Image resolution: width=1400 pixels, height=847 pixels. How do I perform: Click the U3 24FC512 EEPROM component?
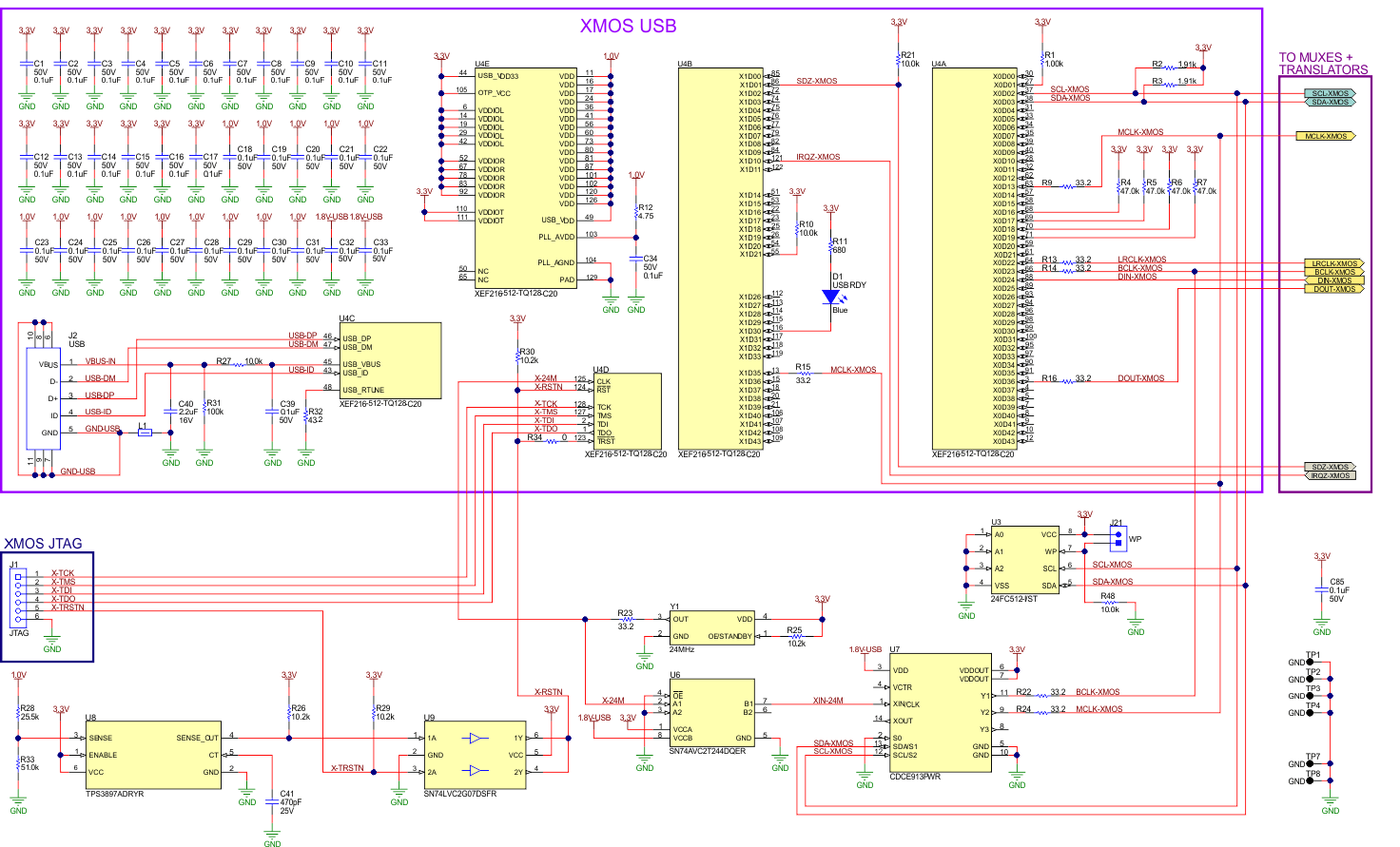pyautogui.click(x=1025, y=560)
